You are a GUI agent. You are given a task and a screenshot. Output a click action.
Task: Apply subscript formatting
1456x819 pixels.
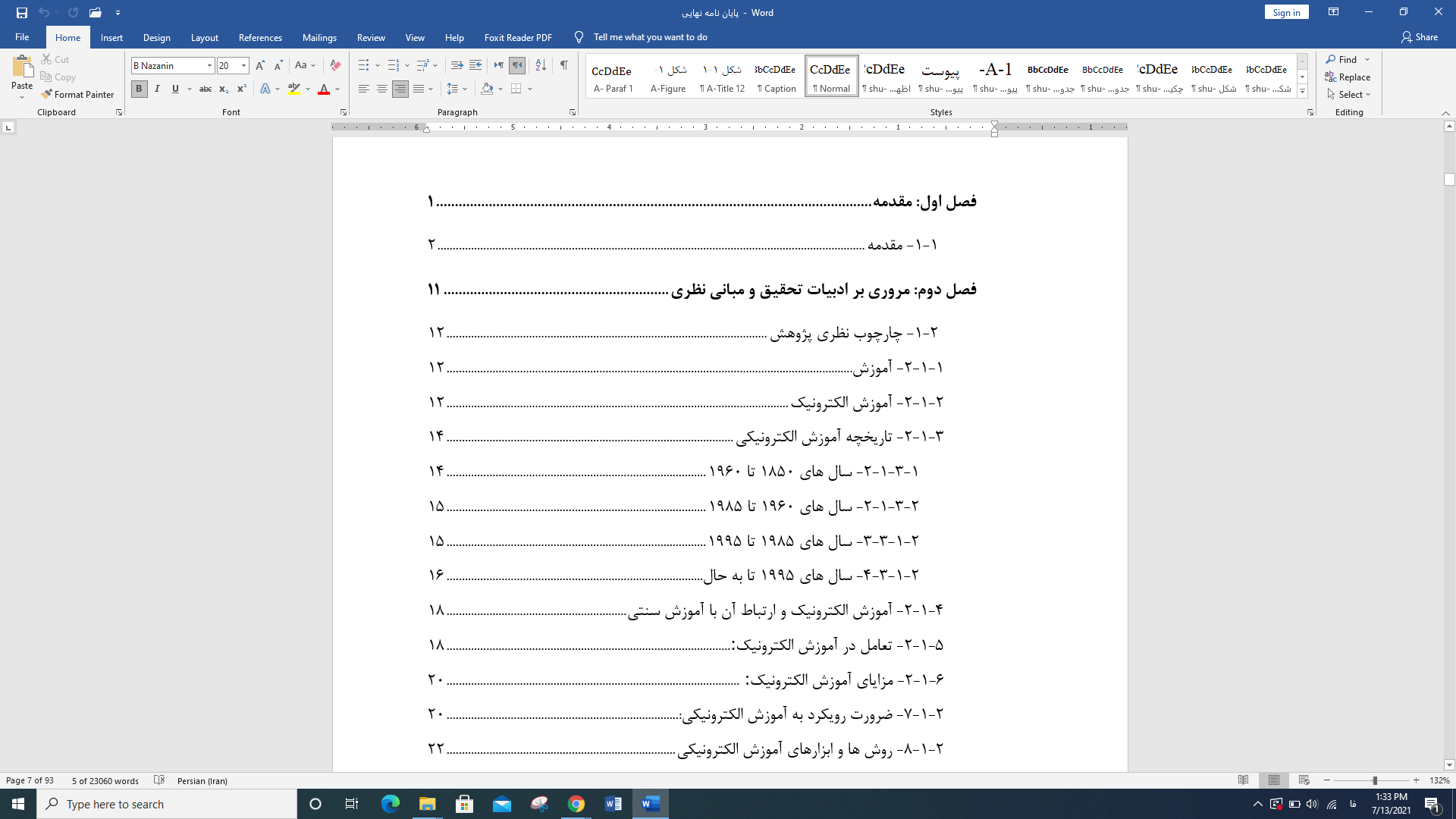tap(224, 89)
